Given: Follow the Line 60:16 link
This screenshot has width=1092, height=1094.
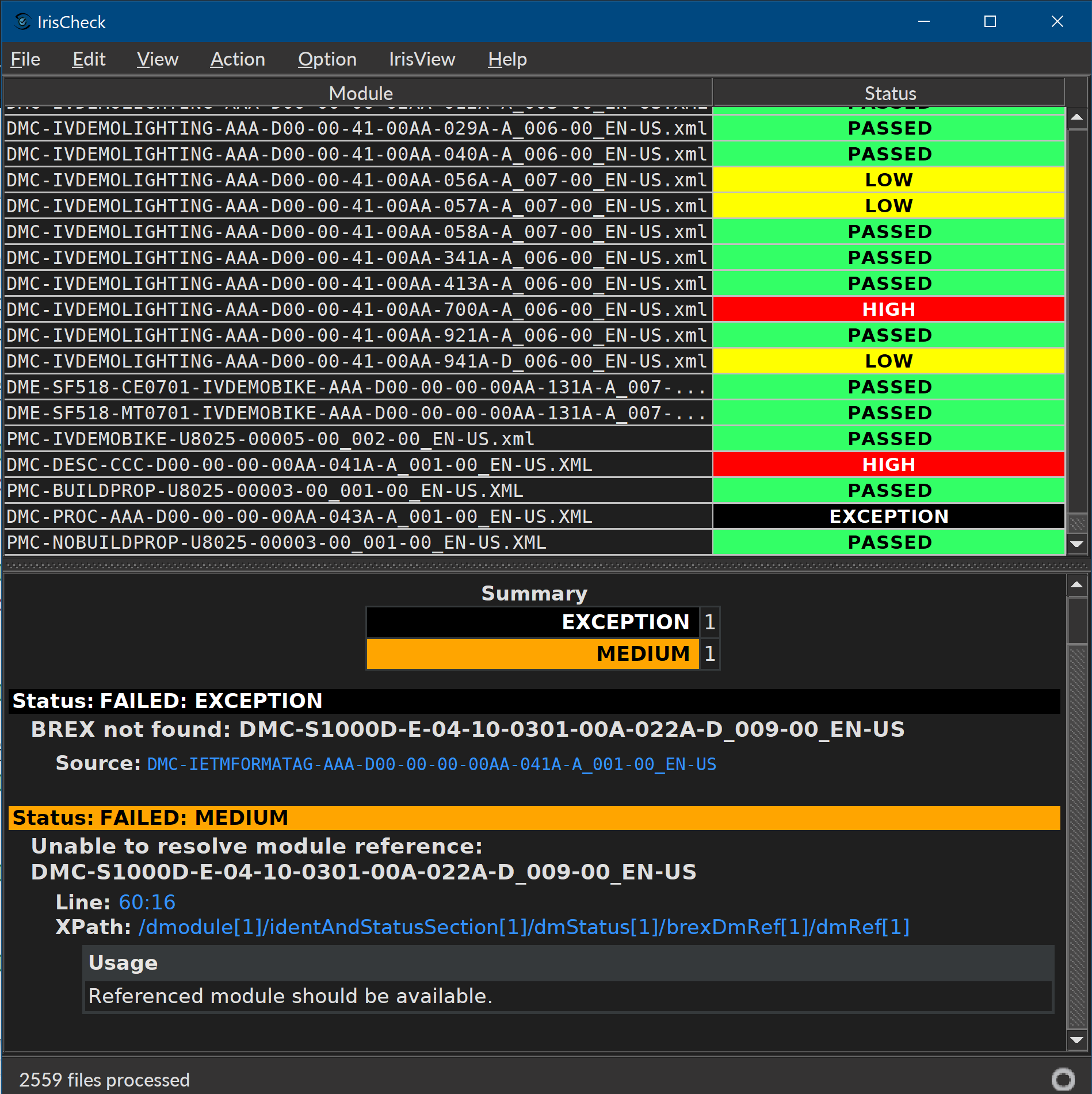Looking at the screenshot, I should tap(147, 902).
